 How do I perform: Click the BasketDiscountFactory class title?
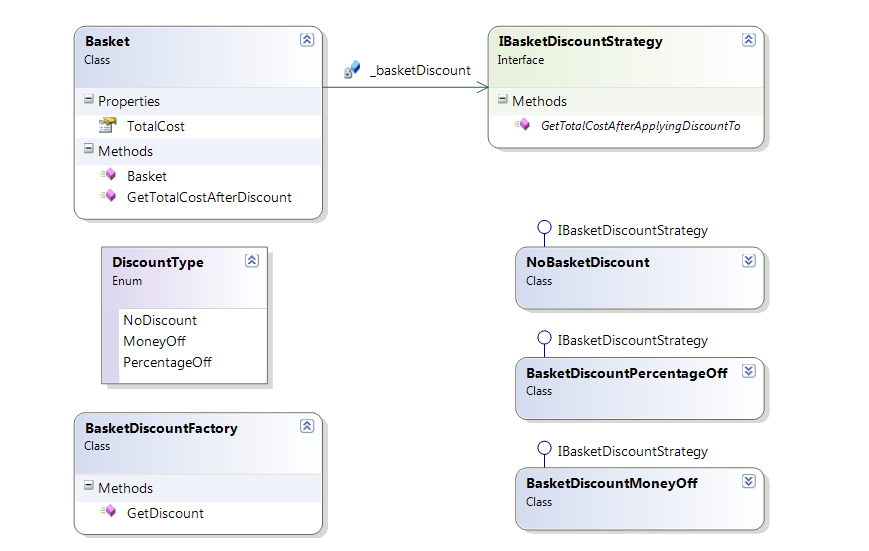click(161, 428)
